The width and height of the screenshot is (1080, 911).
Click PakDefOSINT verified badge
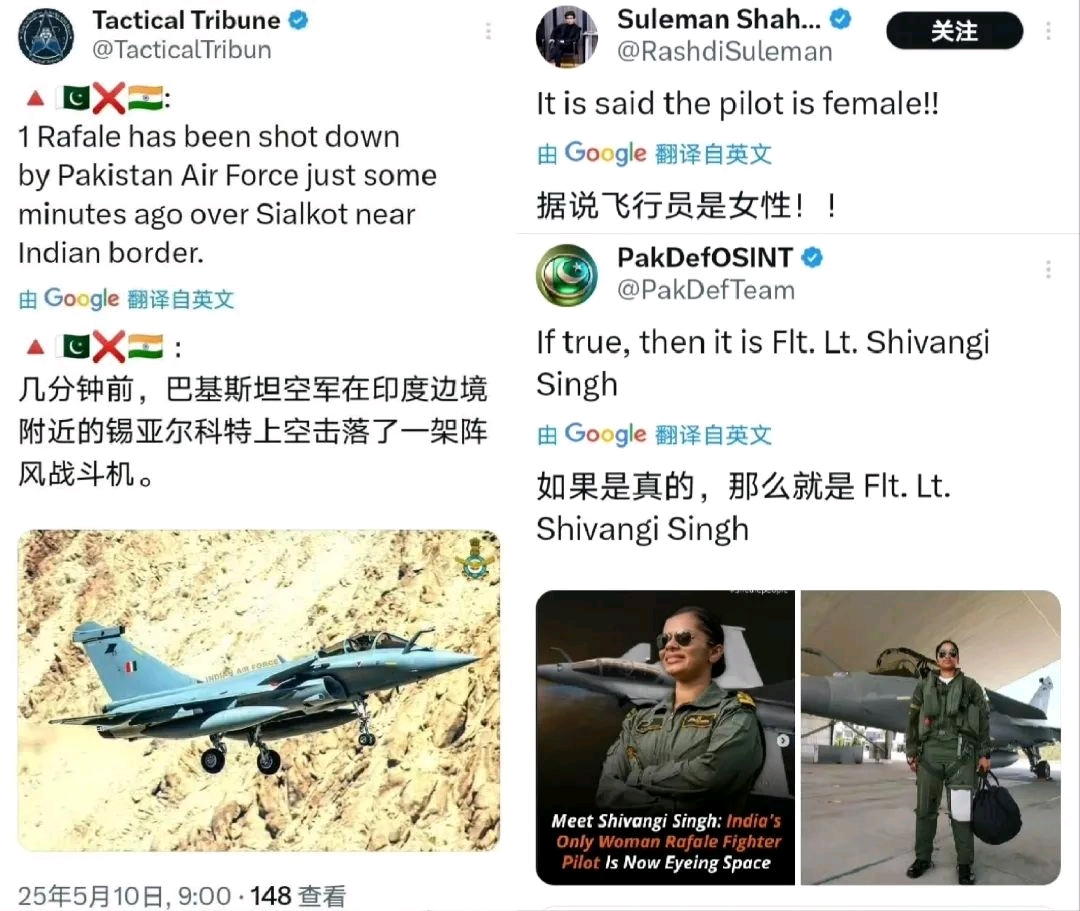813,258
